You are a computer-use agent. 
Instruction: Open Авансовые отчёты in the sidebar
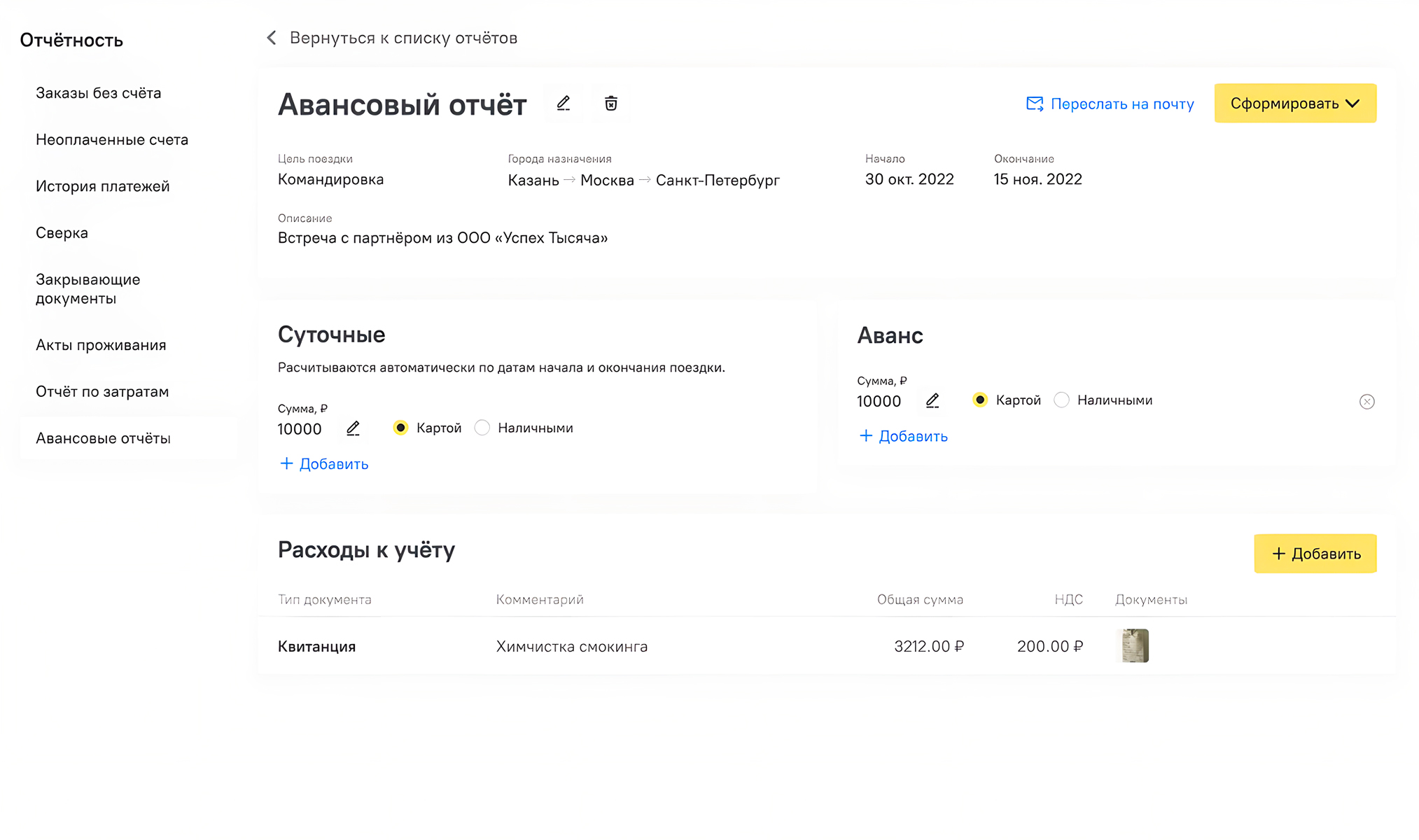click(103, 438)
